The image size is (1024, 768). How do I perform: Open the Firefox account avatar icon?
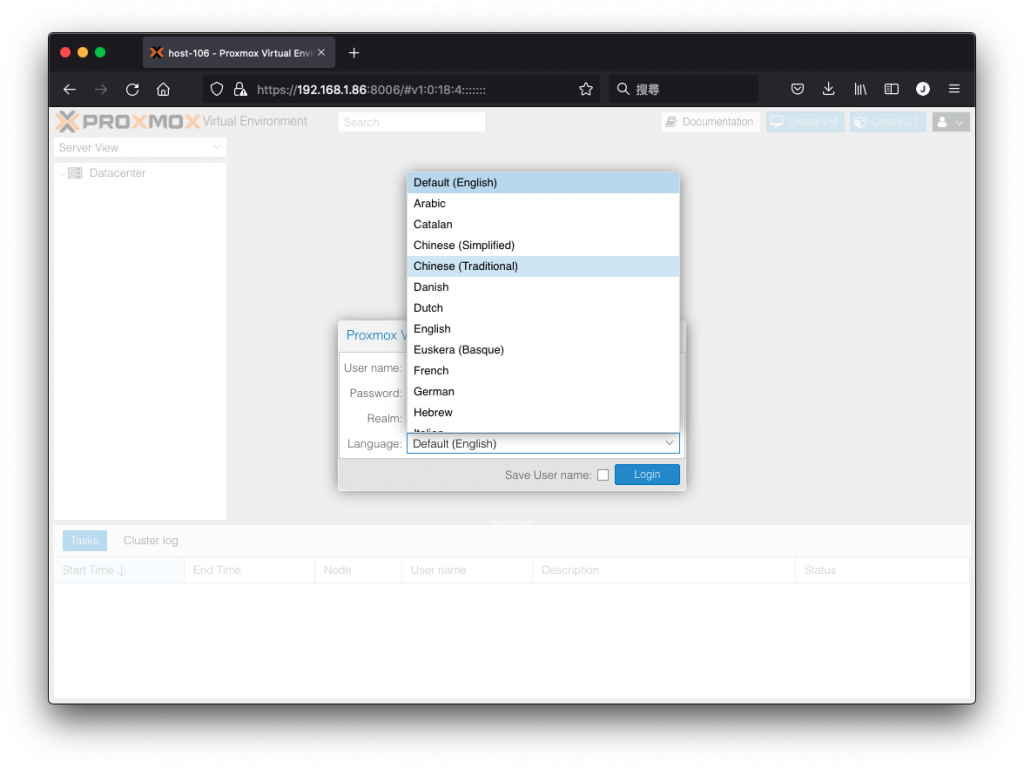pos(923,89)
